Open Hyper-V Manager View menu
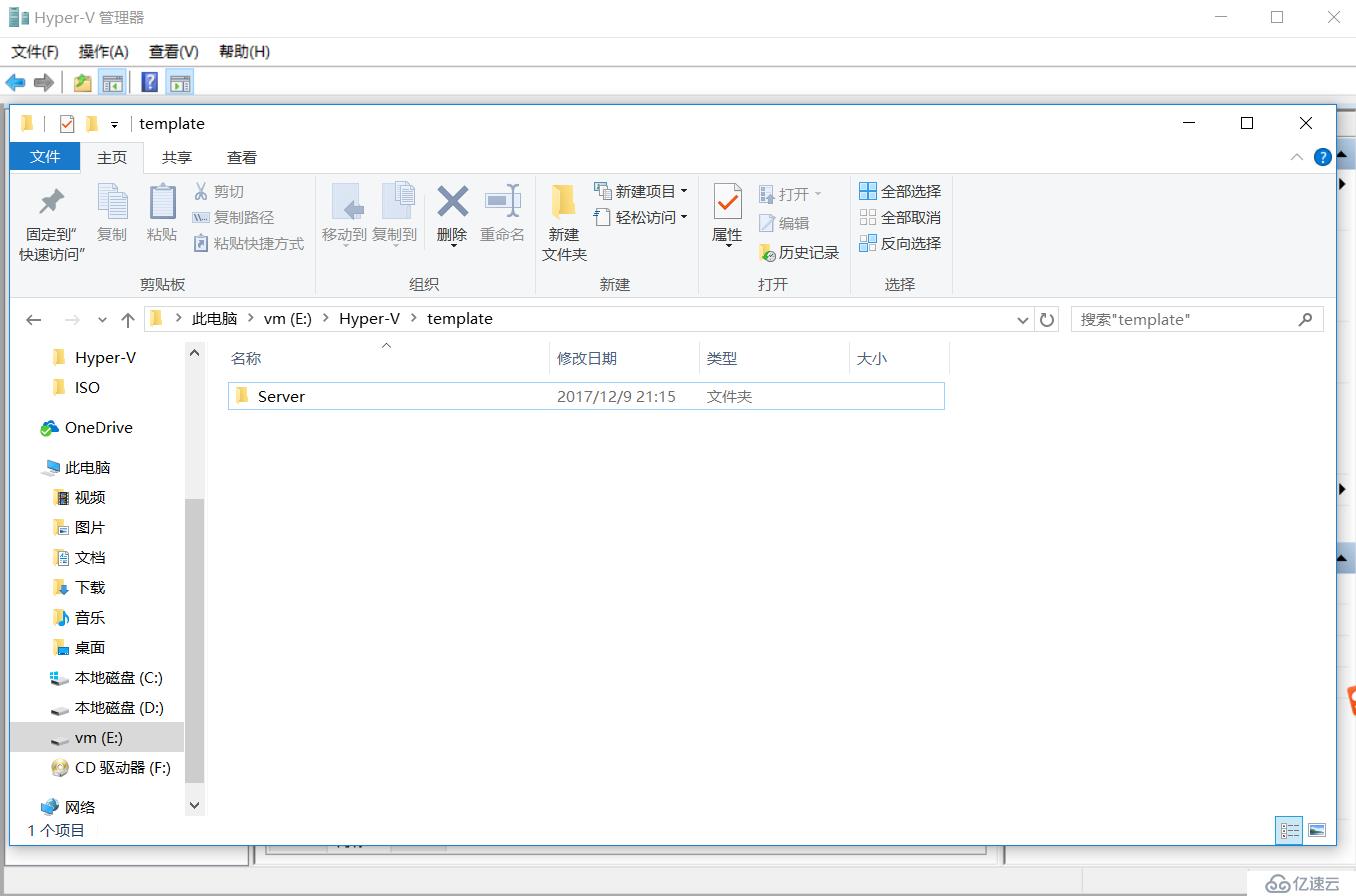The height and width of the screenshot is (896, 1356). pos(174,51)
